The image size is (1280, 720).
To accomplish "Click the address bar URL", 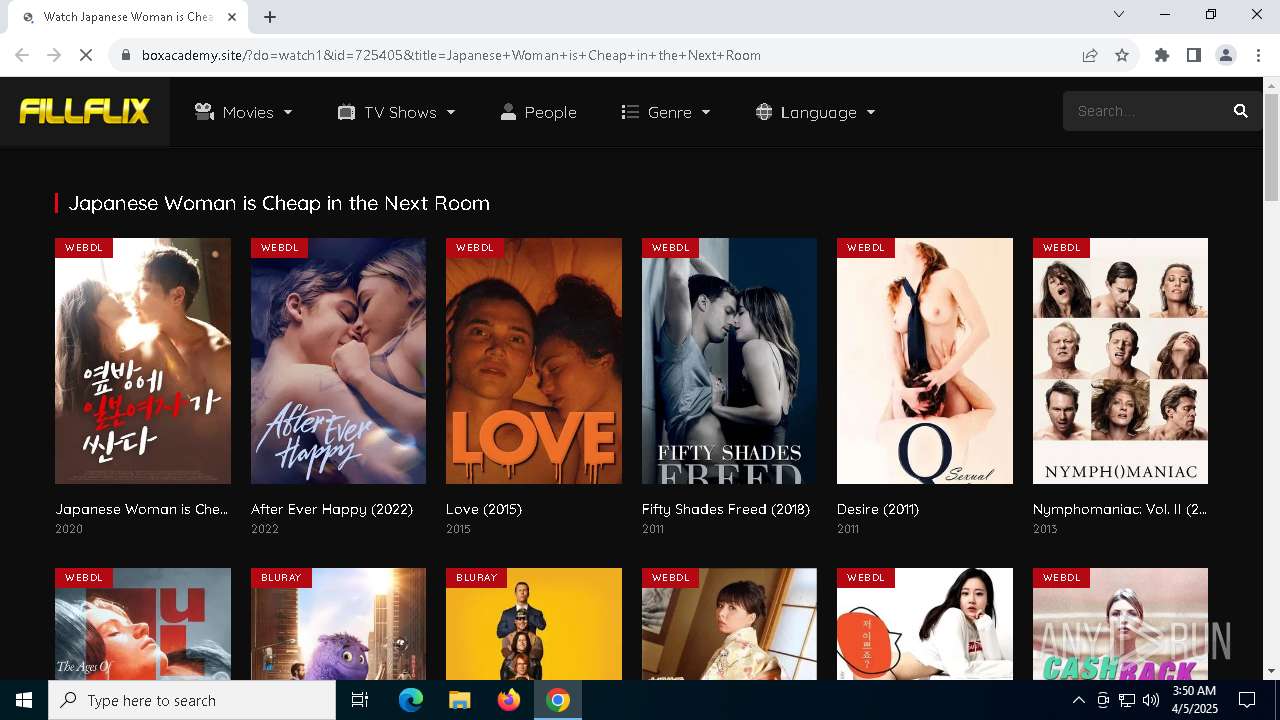I will (451, 55).
